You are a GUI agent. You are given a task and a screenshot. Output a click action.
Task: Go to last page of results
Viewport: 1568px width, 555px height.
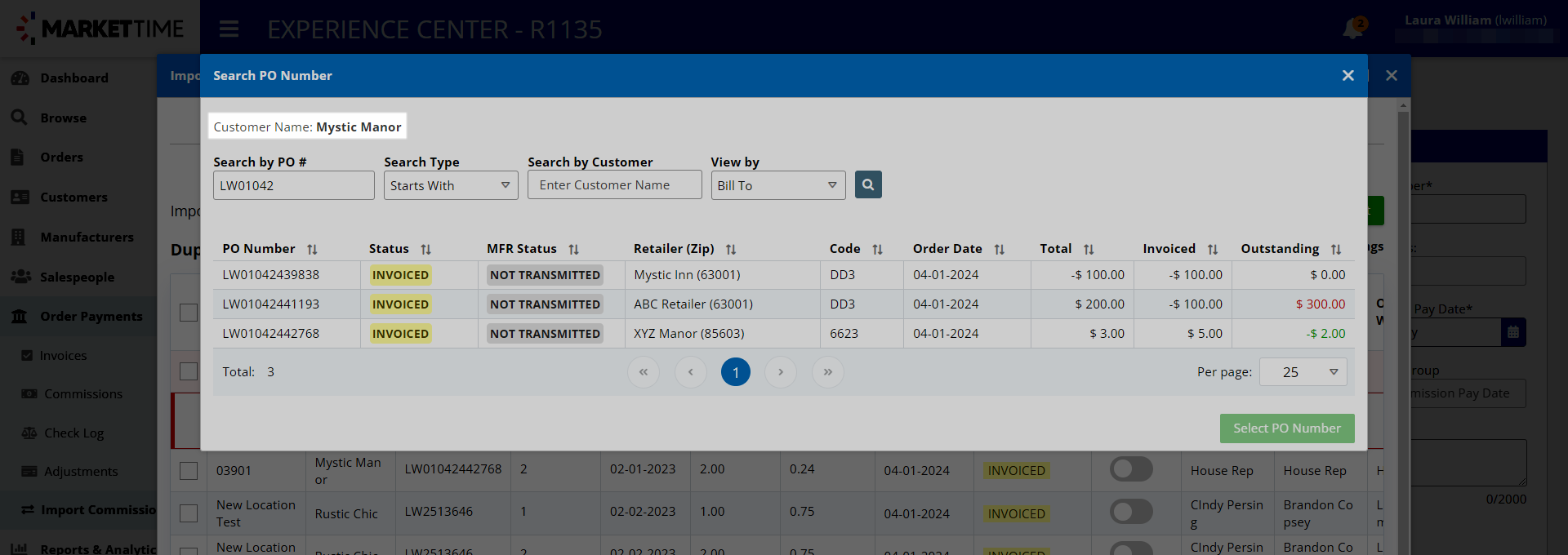point(827,372)
